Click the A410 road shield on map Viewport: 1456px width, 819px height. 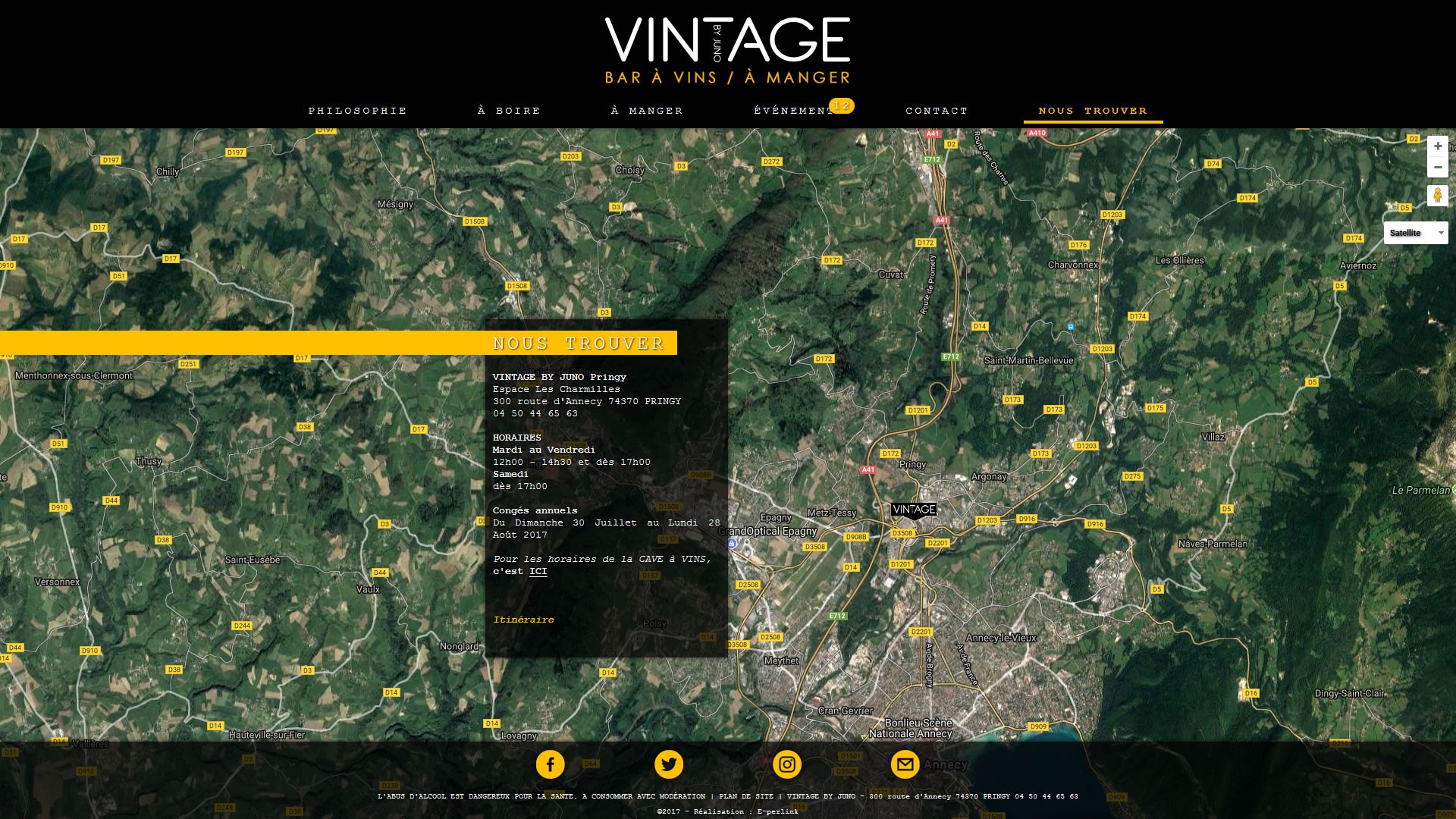coord(1037,133)
